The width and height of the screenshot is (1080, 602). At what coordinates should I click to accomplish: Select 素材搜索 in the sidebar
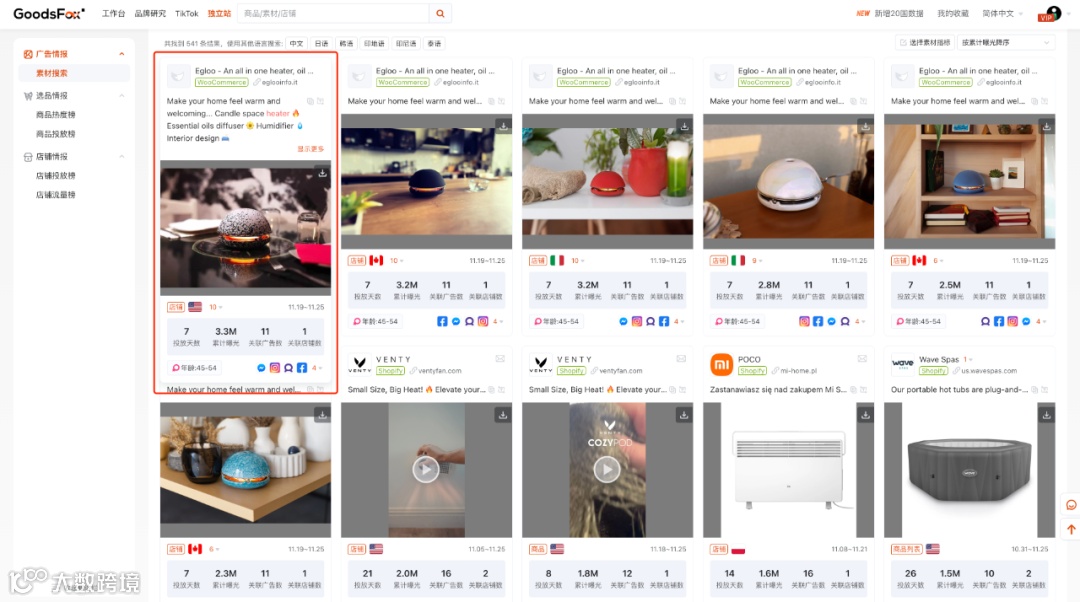pos(52,73)
